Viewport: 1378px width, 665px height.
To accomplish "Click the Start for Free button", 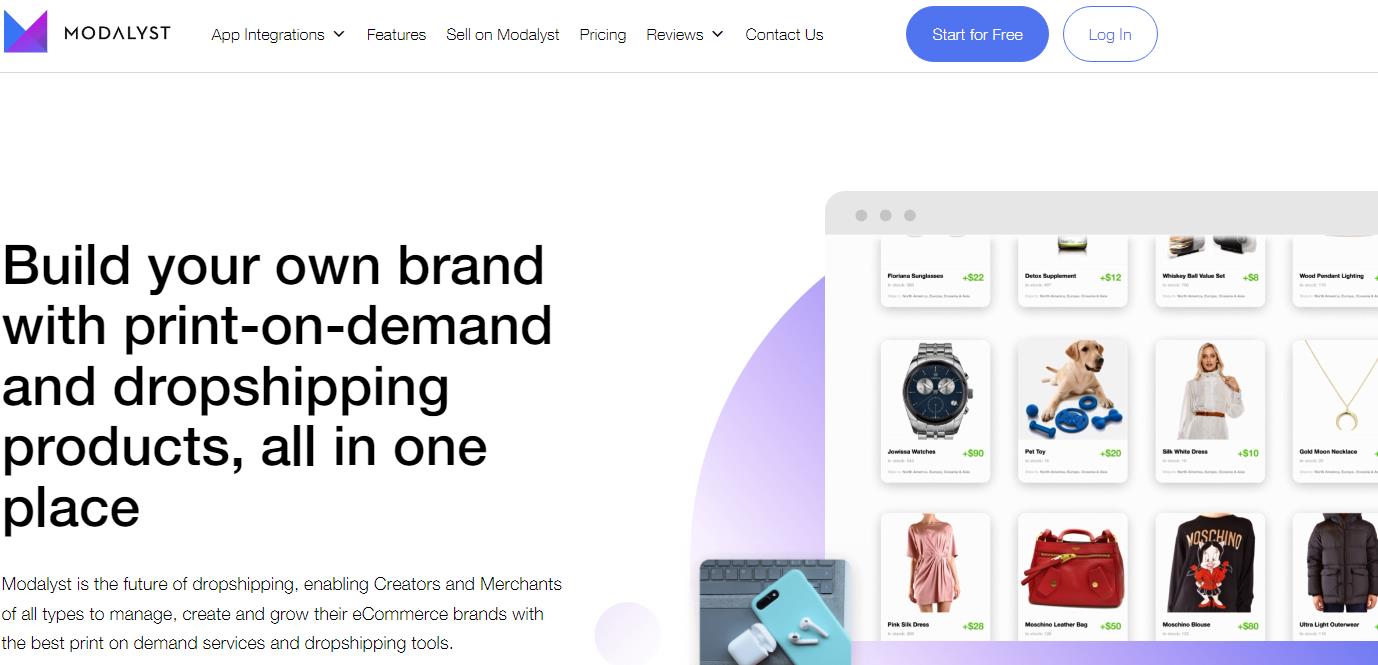I will pyautogui.click(x=977, y=34).
